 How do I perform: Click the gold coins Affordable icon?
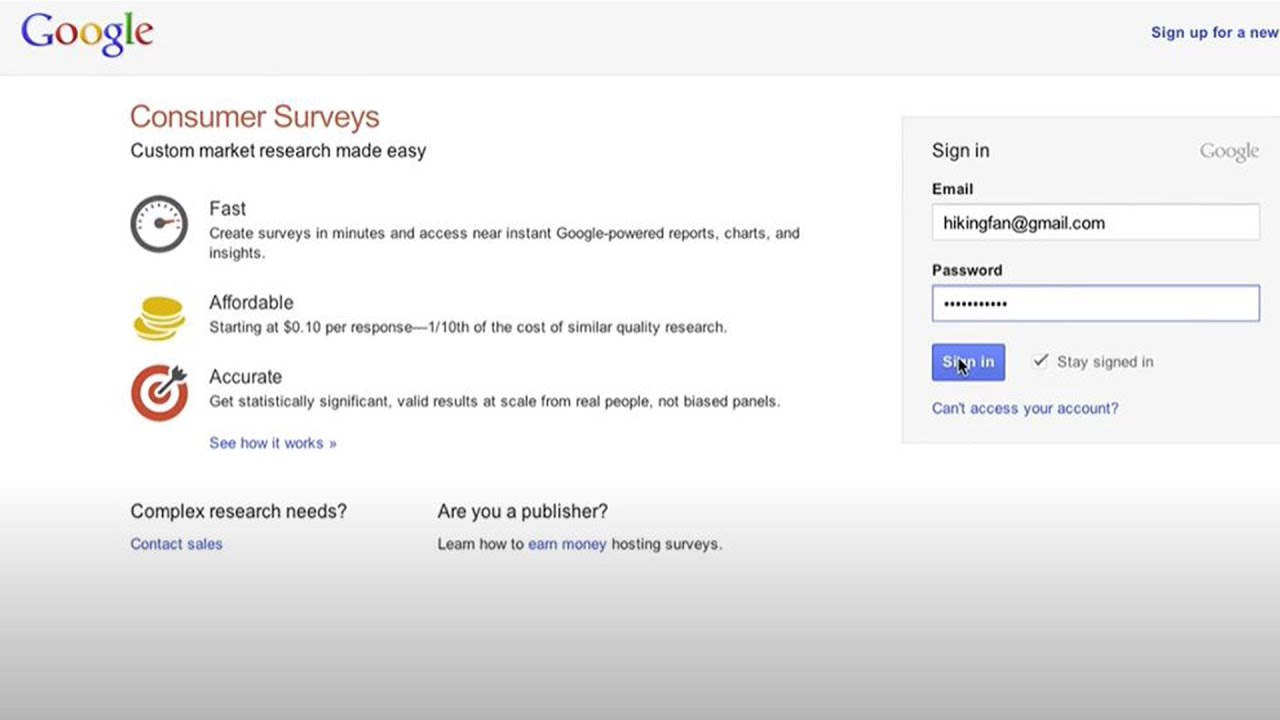click(159, 318)
